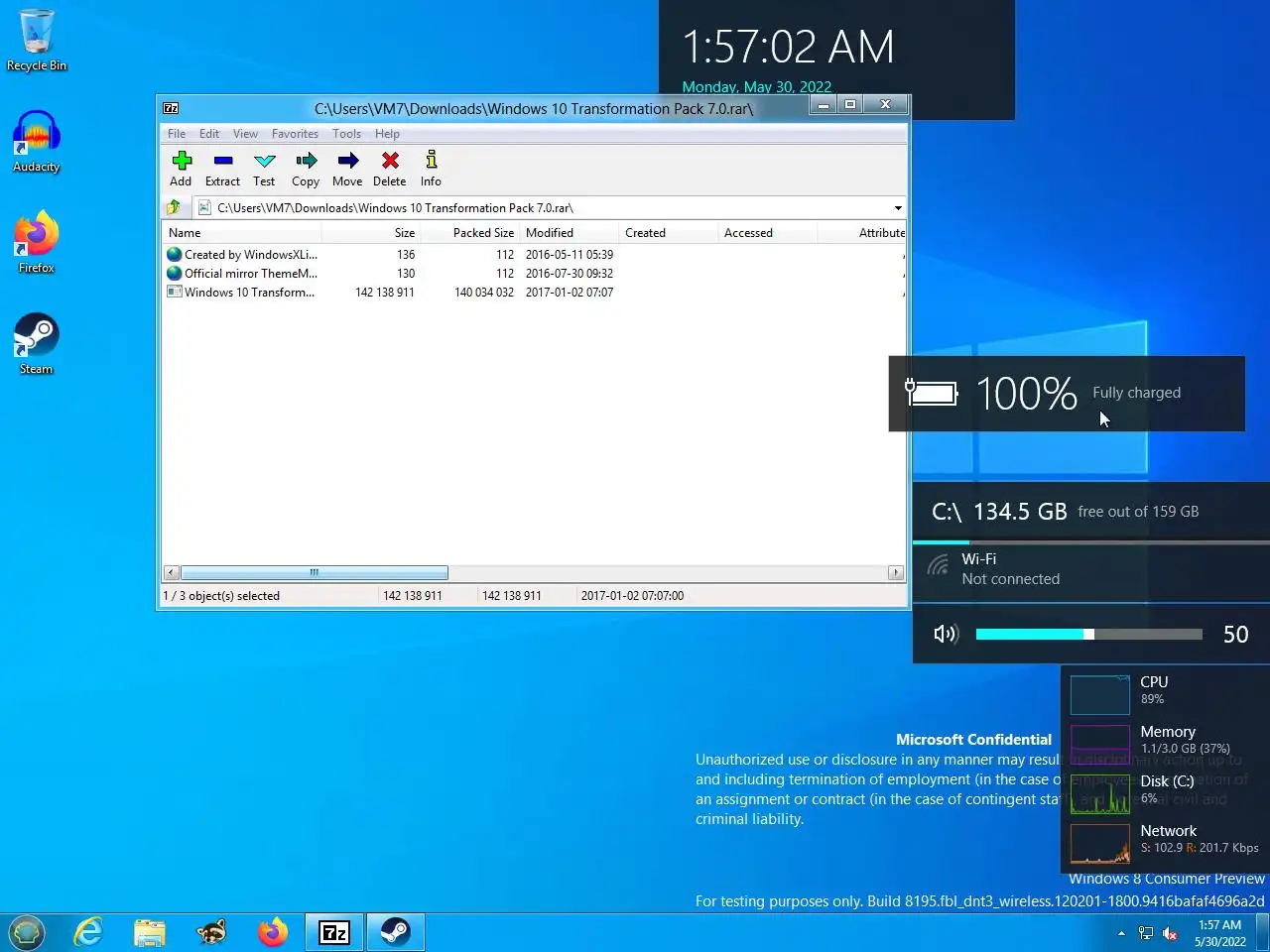This screenshot has height=952, width=1270.
Task: Run the Test archive tool
Action: click(x=264, y=169)
